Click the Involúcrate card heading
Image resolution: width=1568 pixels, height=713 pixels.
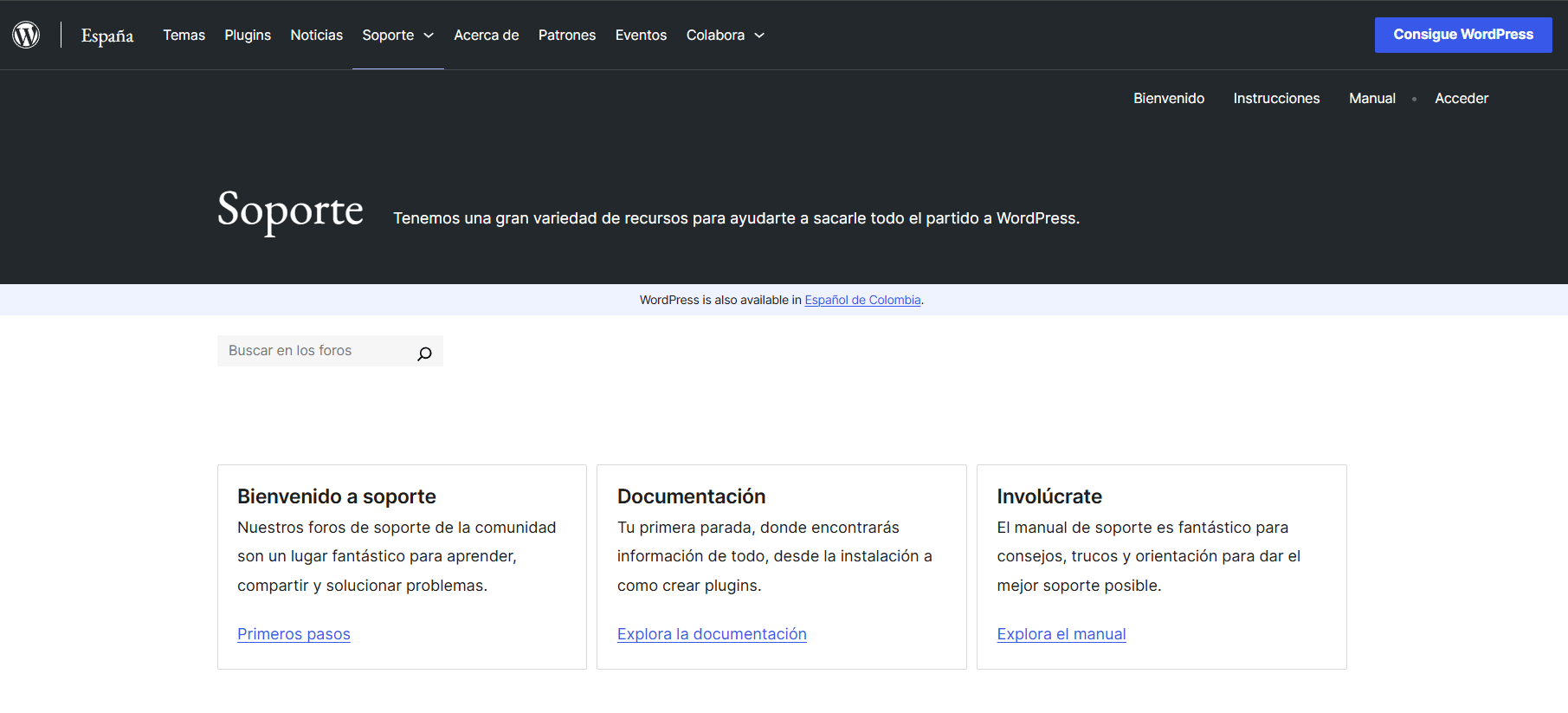point(1049,496)
